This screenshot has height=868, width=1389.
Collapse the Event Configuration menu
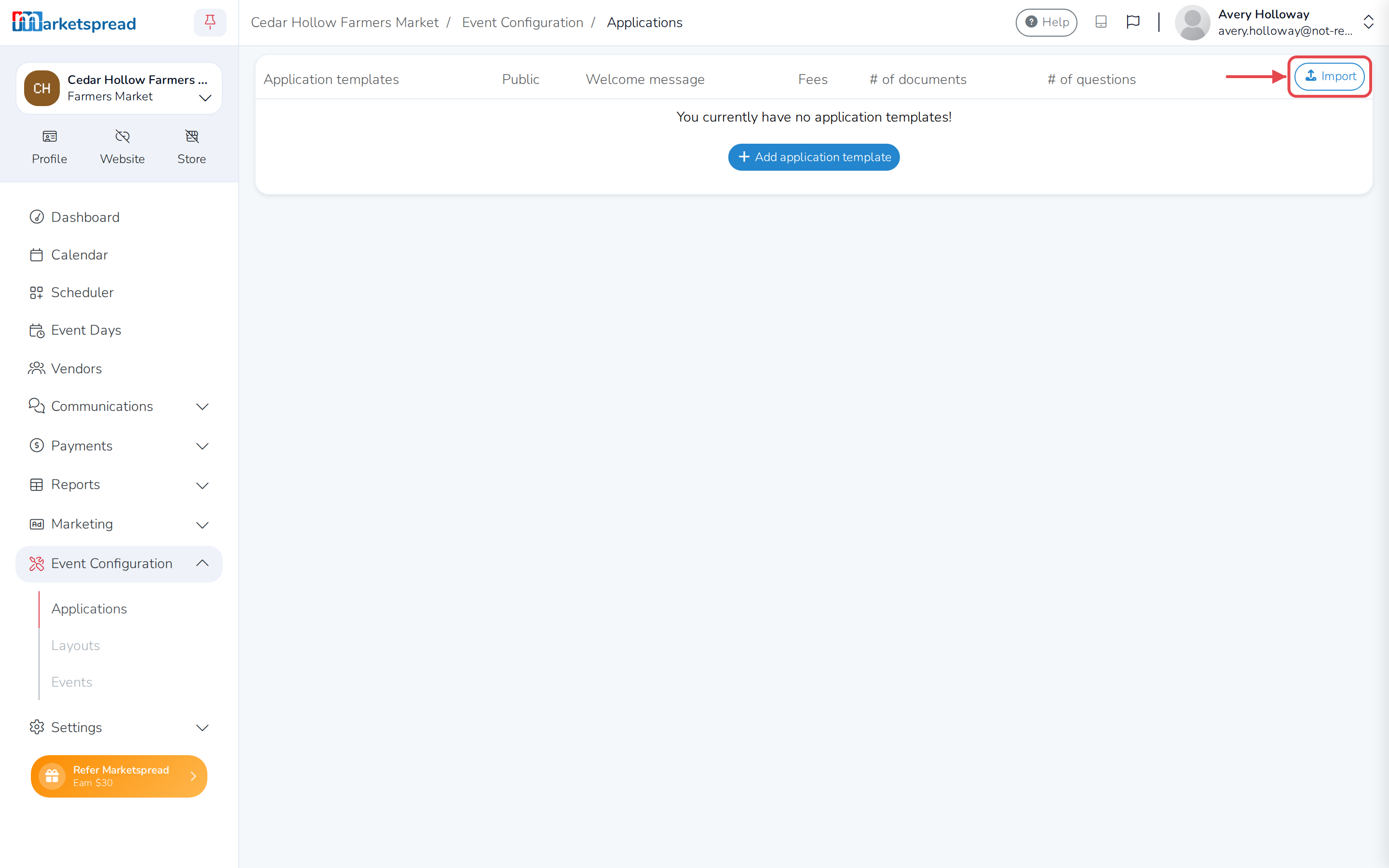click(119, 564)
